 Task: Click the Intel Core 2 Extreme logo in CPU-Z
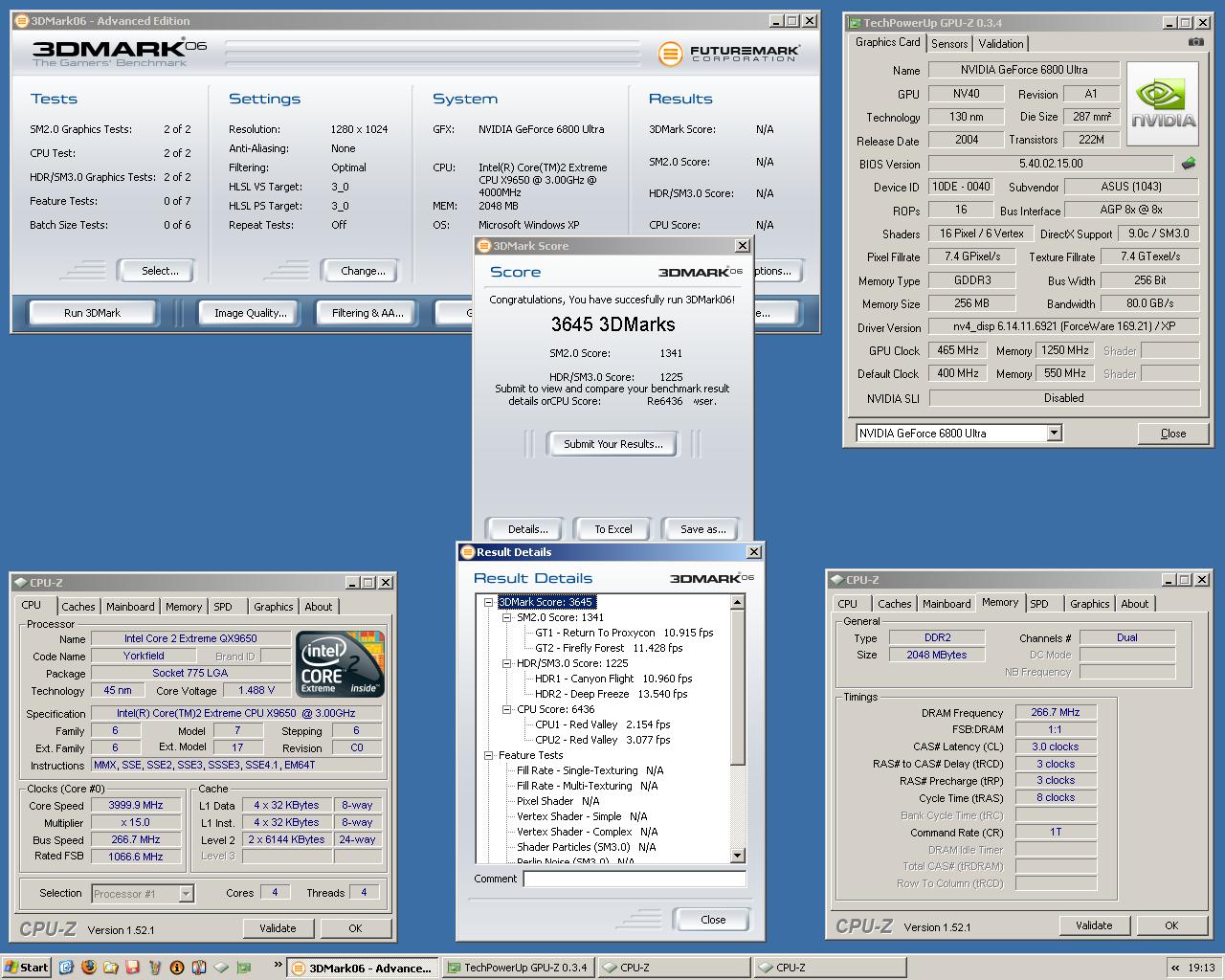tap(340, 663)
